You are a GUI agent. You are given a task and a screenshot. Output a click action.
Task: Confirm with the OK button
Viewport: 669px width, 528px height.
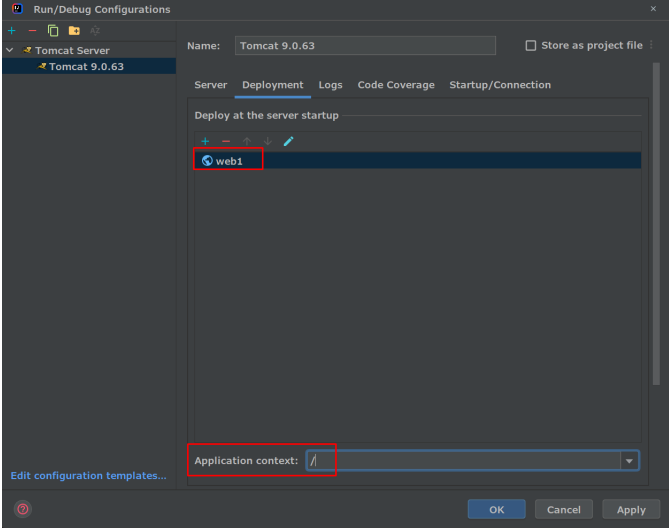(497, 509)
